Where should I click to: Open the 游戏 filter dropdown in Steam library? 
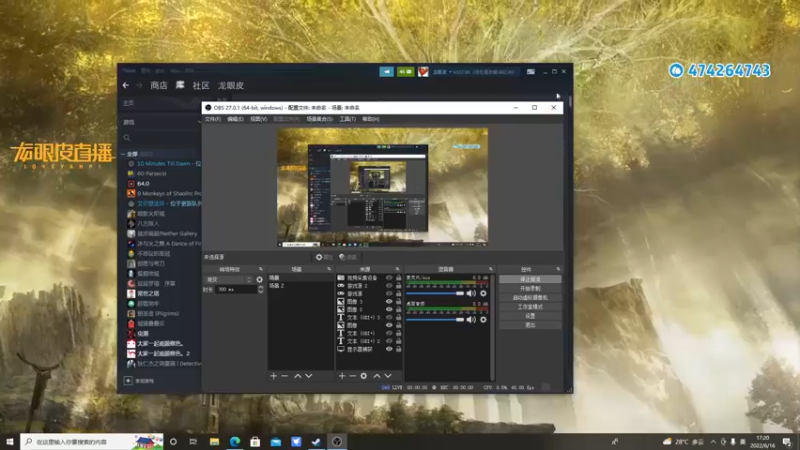pos(199,122)
